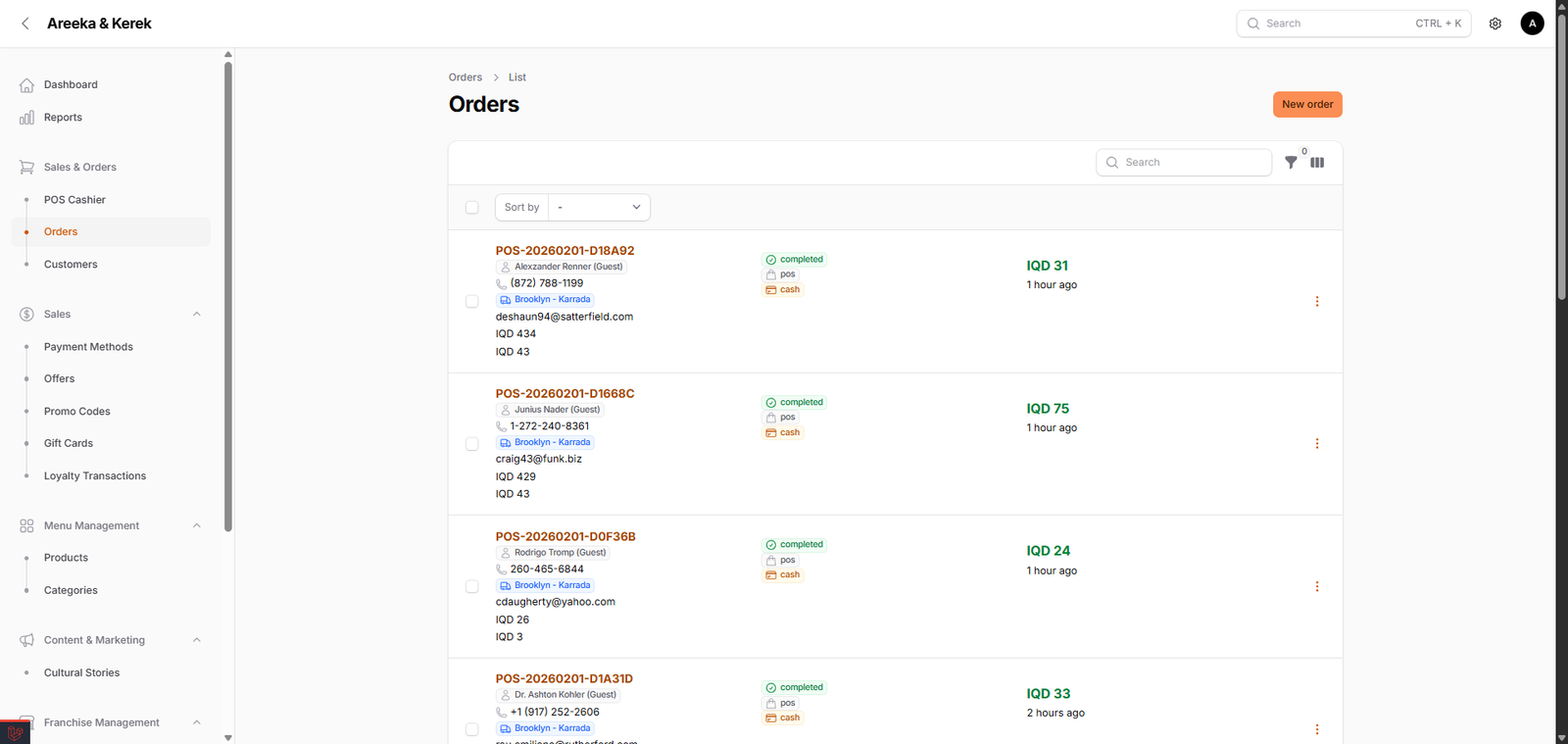Focus the global Search field with CTRL+K hint

coord(1353,24)
